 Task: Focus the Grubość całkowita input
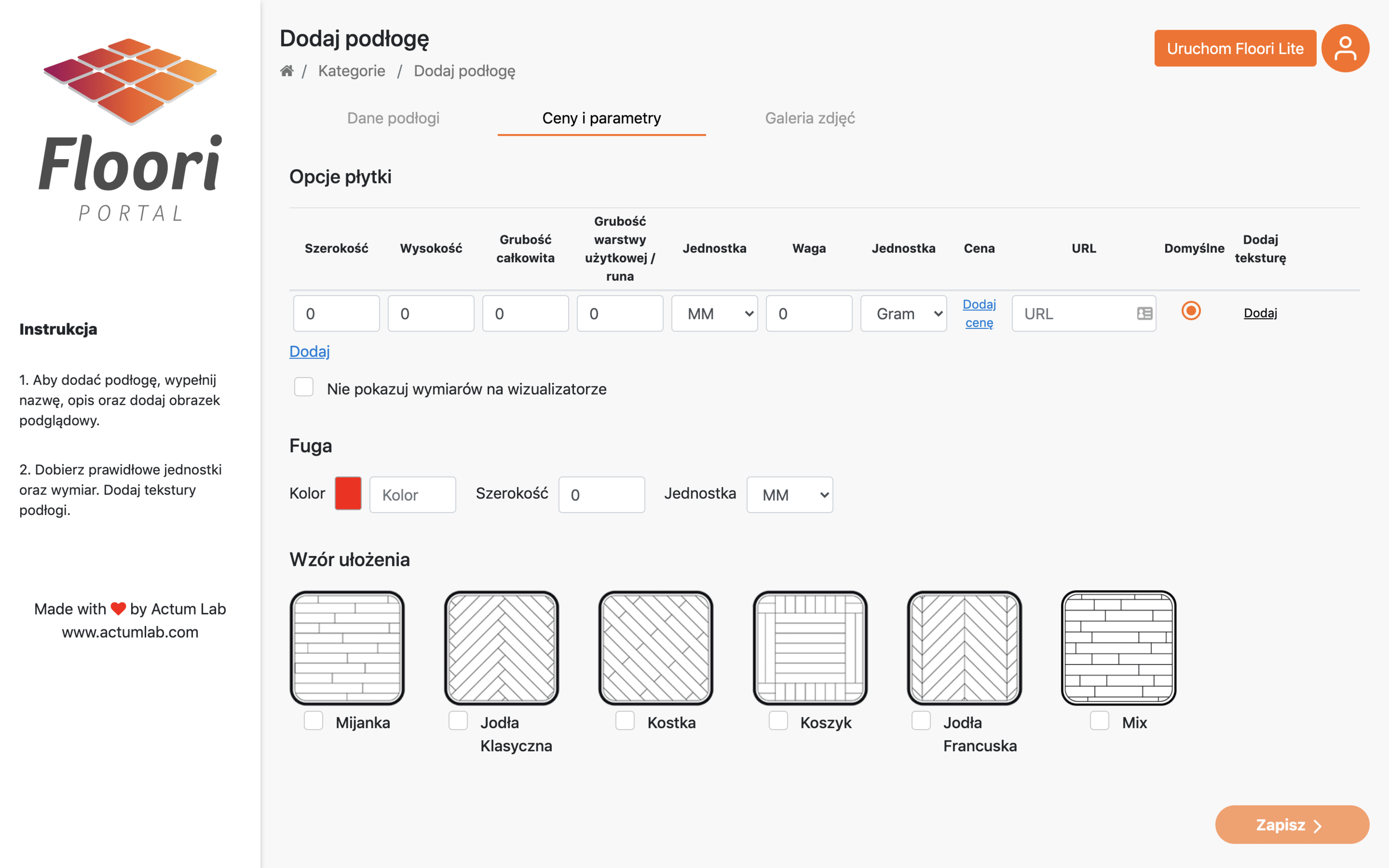(x=525, y=313)
